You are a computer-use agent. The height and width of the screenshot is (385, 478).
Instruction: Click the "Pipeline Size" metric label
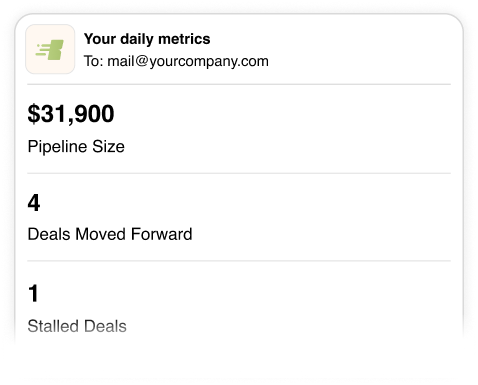pyautogui.click(x=76, y=147)
